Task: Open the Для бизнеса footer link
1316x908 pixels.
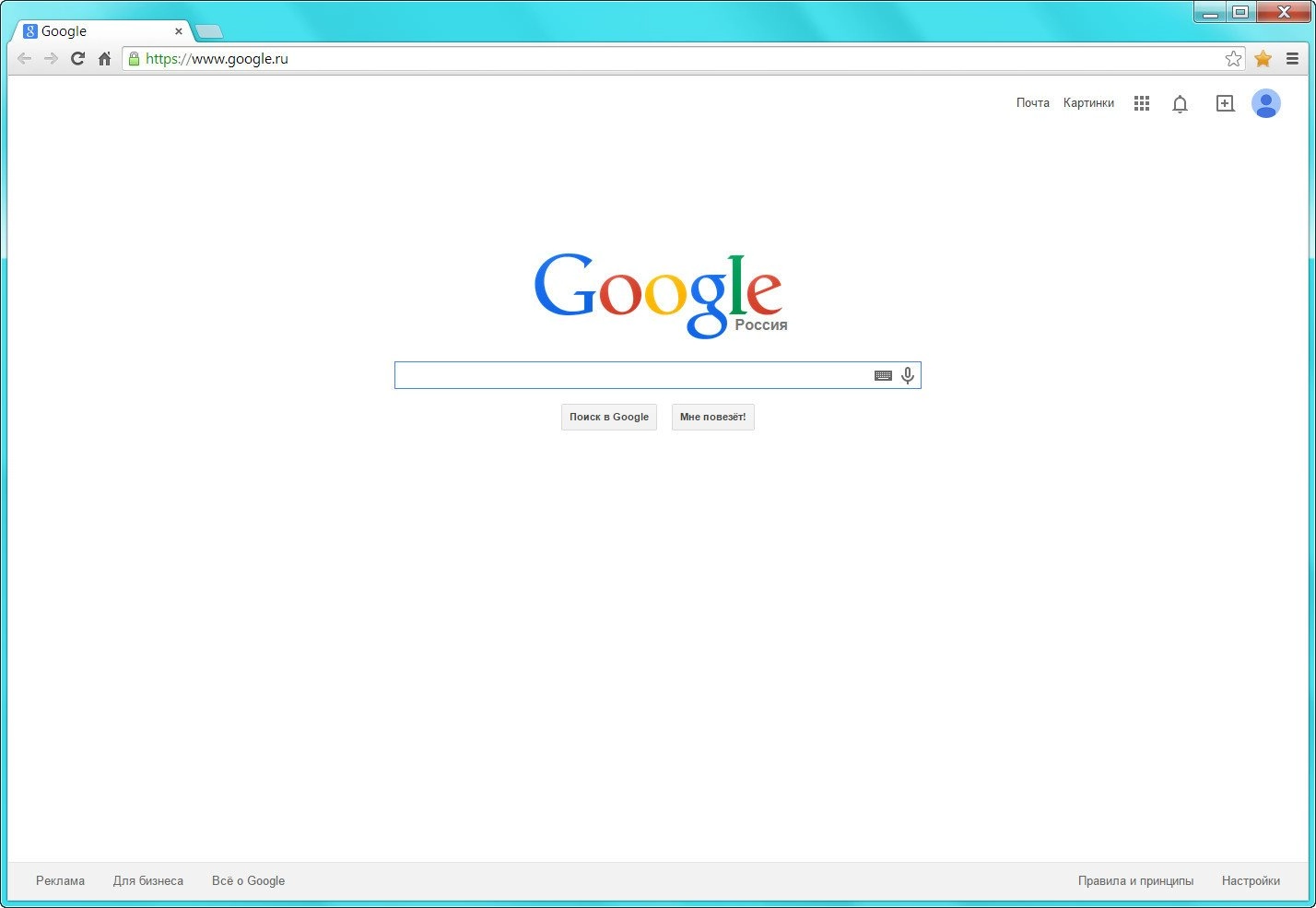Action: pyautogui.click(x=148, y=880)
